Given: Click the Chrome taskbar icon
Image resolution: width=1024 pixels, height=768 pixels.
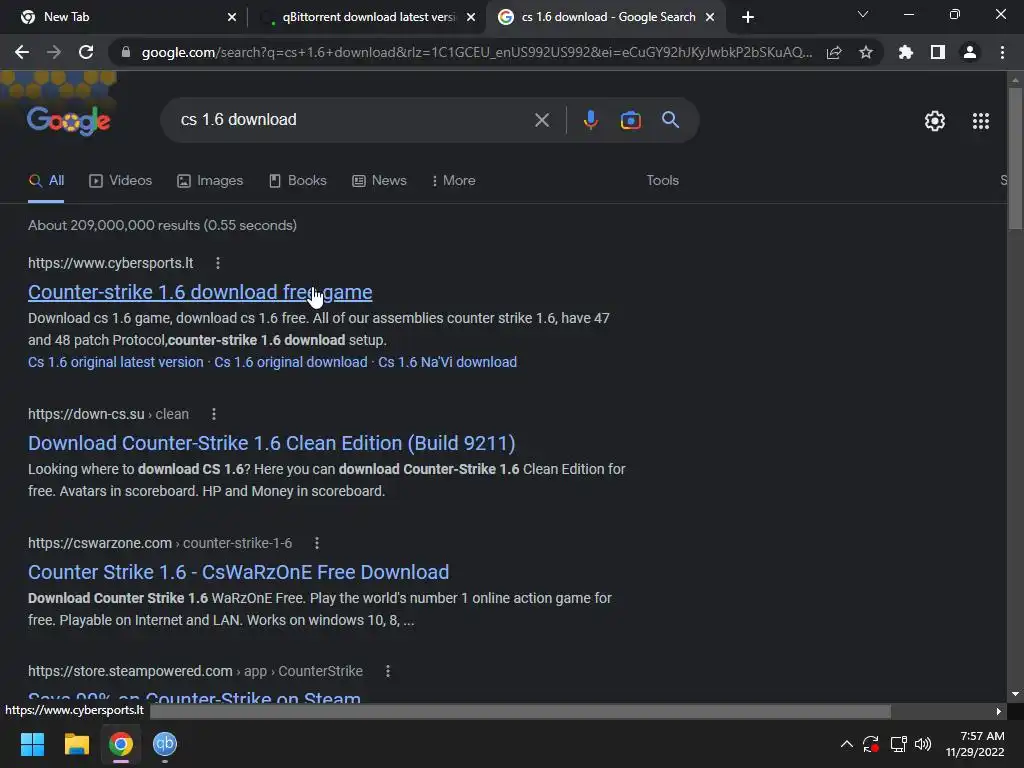Looking at the screenshot, I should [x=121, y=744].
